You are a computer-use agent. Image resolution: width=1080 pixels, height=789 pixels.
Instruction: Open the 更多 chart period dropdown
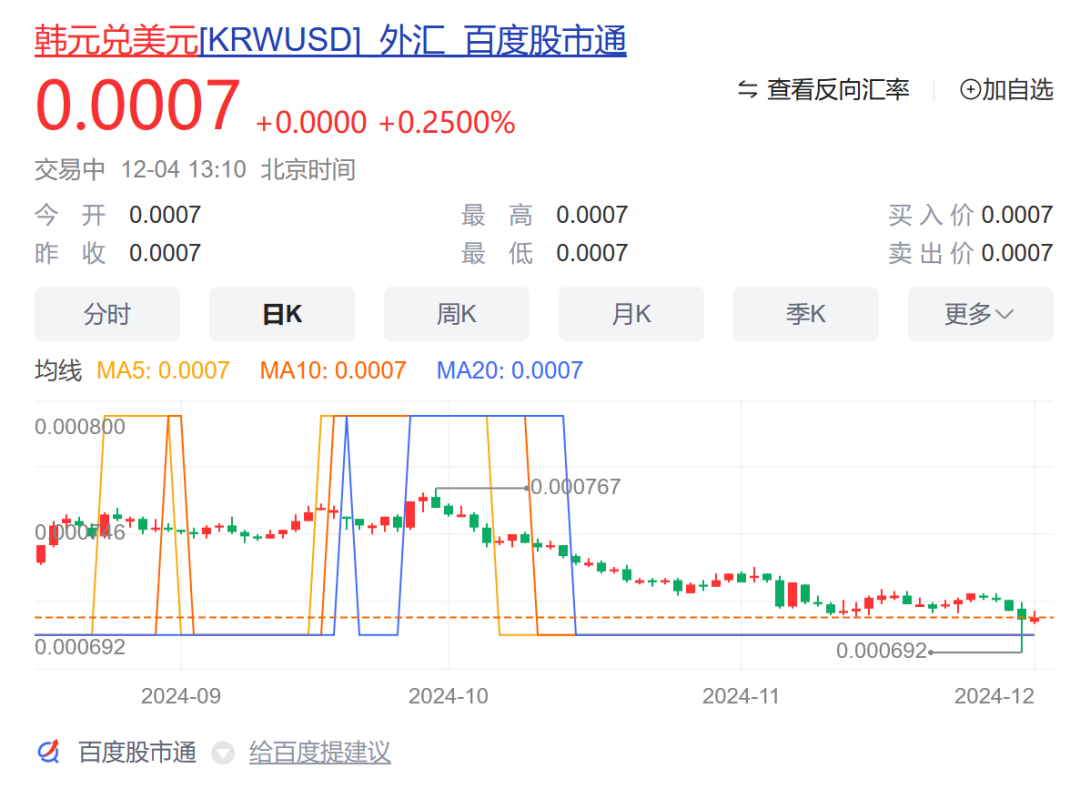(980, 314)
